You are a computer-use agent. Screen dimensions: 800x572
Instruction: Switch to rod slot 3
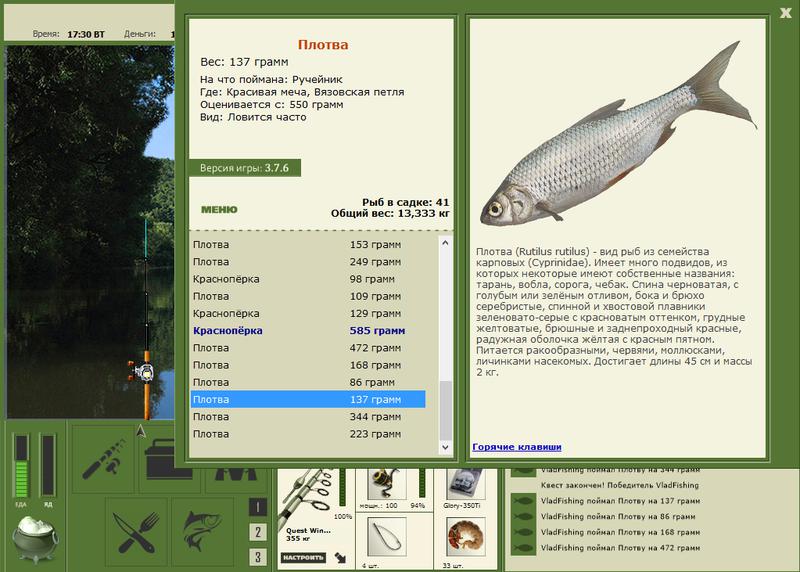click(258, 557)
